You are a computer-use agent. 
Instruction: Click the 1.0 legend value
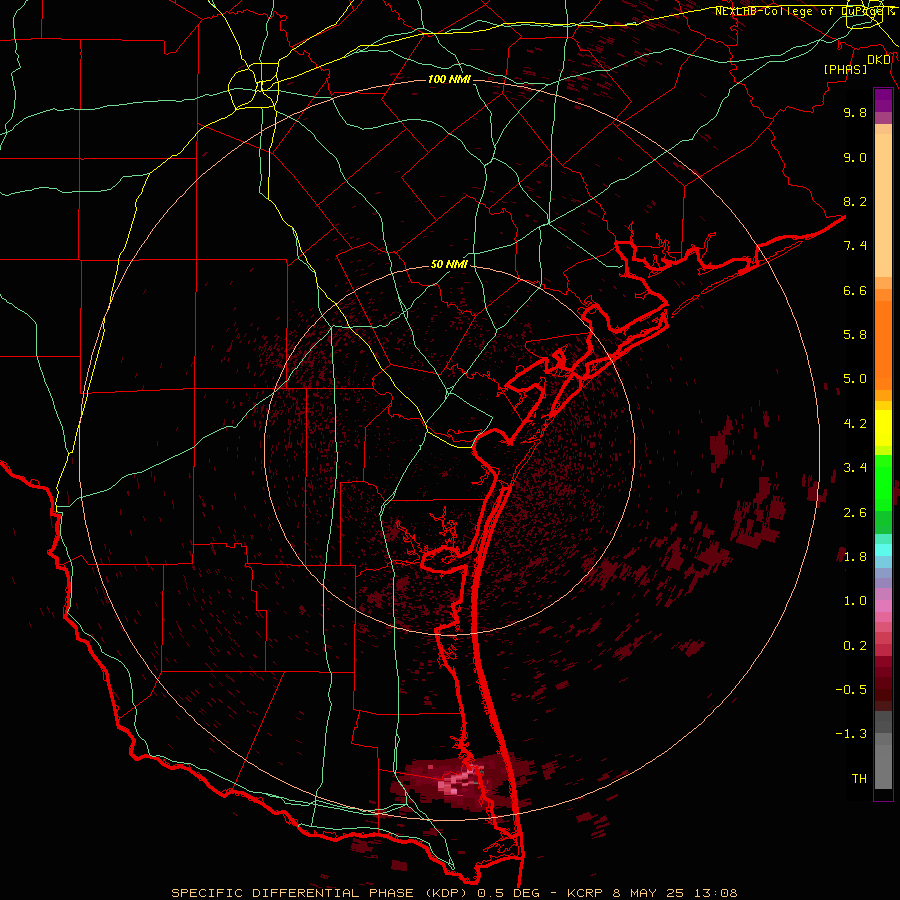tap(855, 601)
